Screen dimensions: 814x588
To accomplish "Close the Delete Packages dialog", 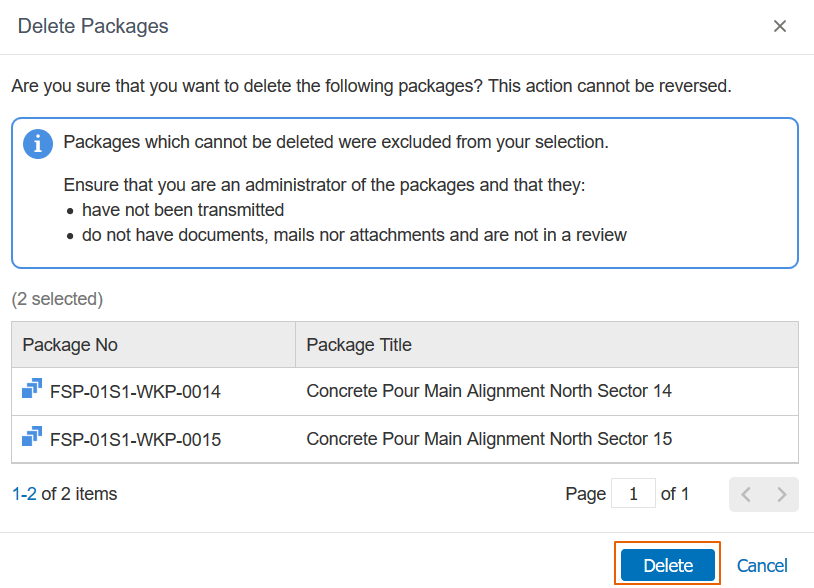I will [780, 27].
